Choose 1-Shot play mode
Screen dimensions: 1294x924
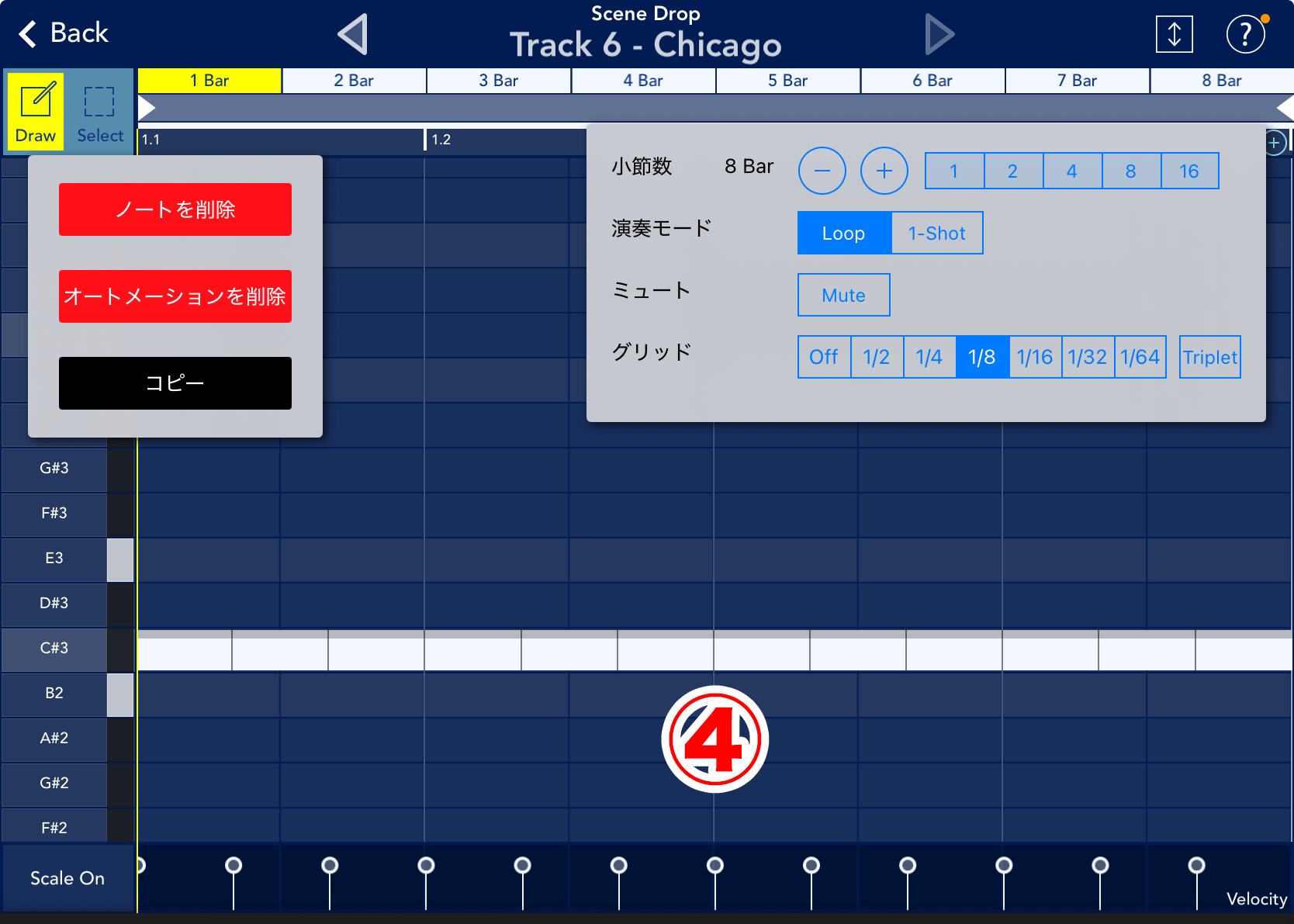[x=937, y=233]
